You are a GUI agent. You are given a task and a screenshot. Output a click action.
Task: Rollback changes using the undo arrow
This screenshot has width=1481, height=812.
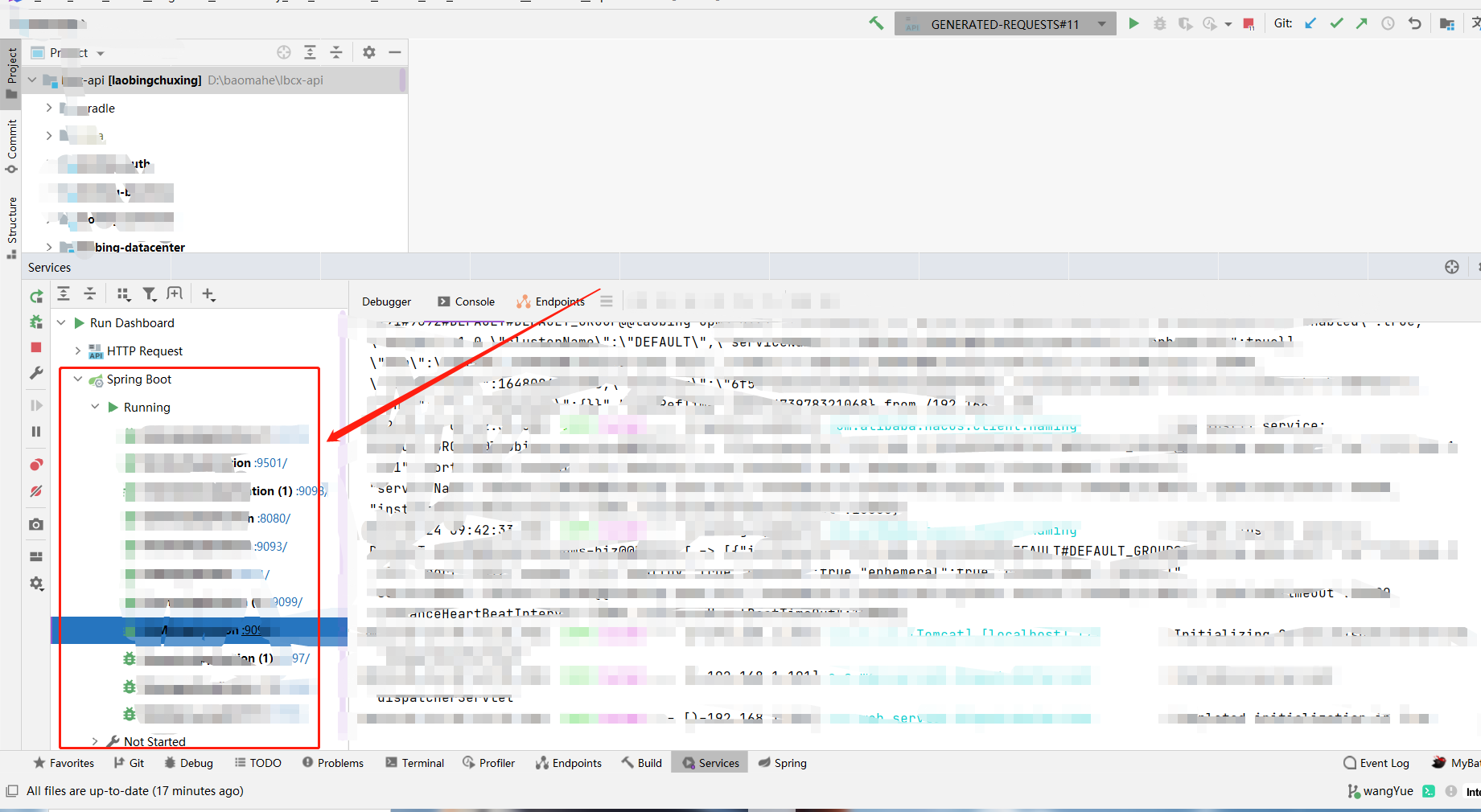(x=1415, y=23)
